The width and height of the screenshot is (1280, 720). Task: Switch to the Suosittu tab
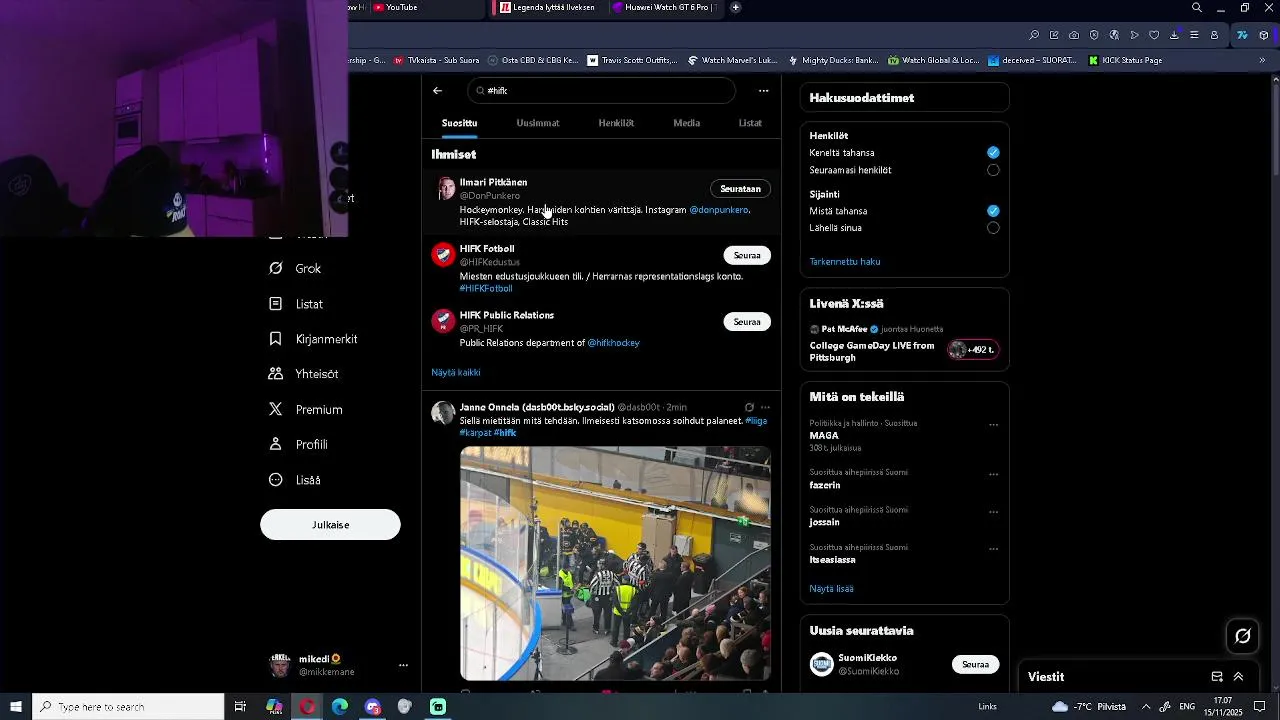tap(460, 123)
